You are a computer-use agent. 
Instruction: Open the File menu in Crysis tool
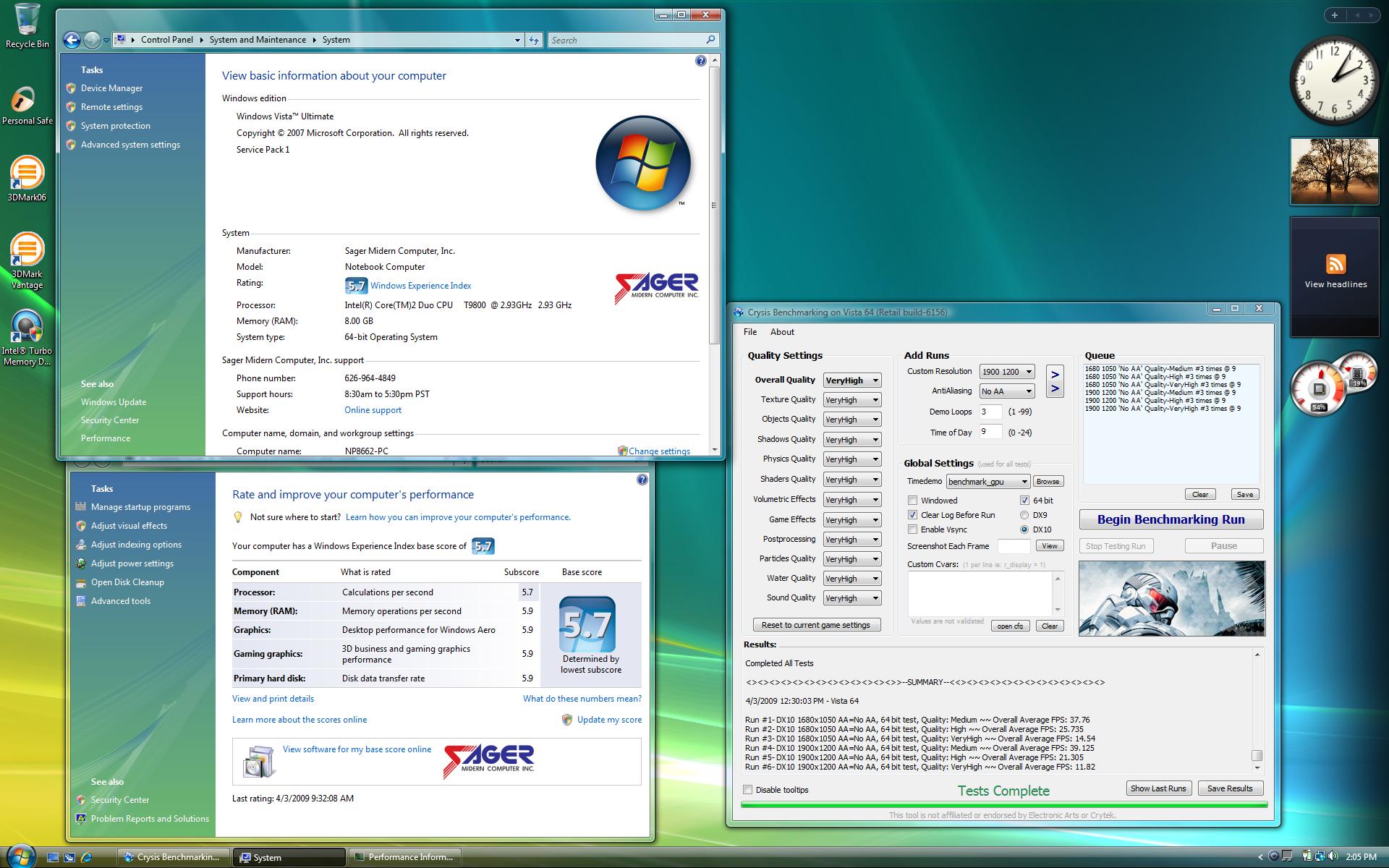(750, 332)
